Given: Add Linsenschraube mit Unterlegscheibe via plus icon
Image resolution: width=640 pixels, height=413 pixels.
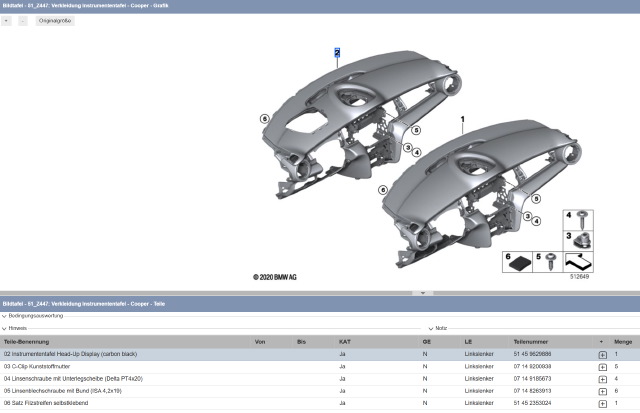Looking at the screenshot, I should pyautogui.click(x=602, y=380).
